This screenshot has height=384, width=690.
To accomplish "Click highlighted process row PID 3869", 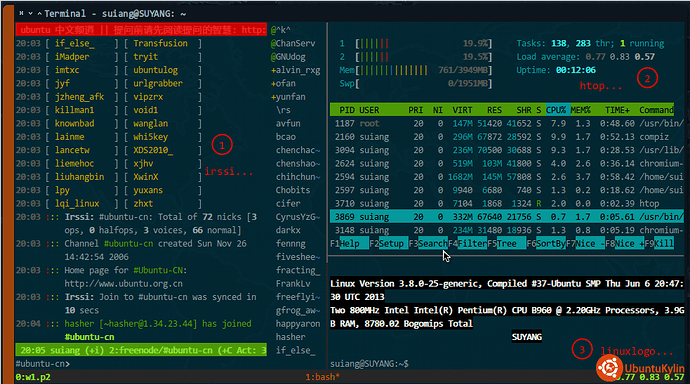I will point(506,216).
